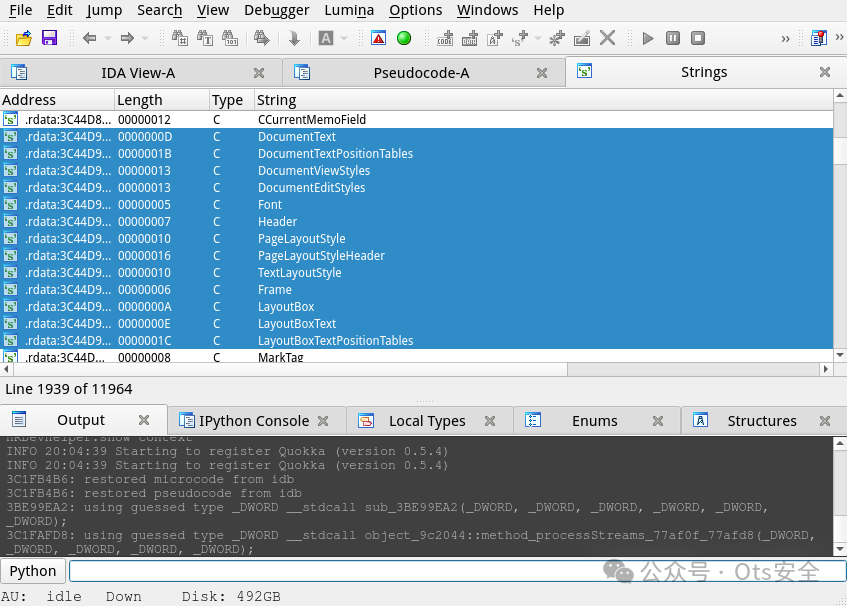Image resolution: width=847 pixels, height=606 pixels.
Task: Select the CCurrentMemoField string row
Action: pos(416,119)
